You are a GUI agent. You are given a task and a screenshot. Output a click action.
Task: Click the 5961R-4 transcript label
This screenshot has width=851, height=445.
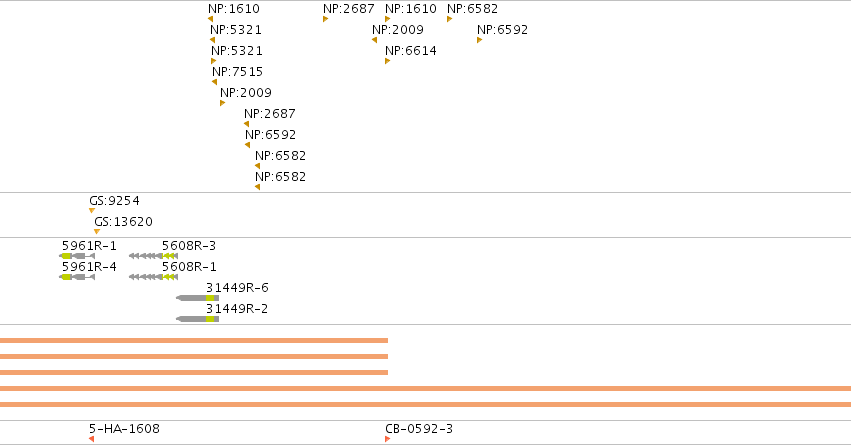[x=89, y=266]
